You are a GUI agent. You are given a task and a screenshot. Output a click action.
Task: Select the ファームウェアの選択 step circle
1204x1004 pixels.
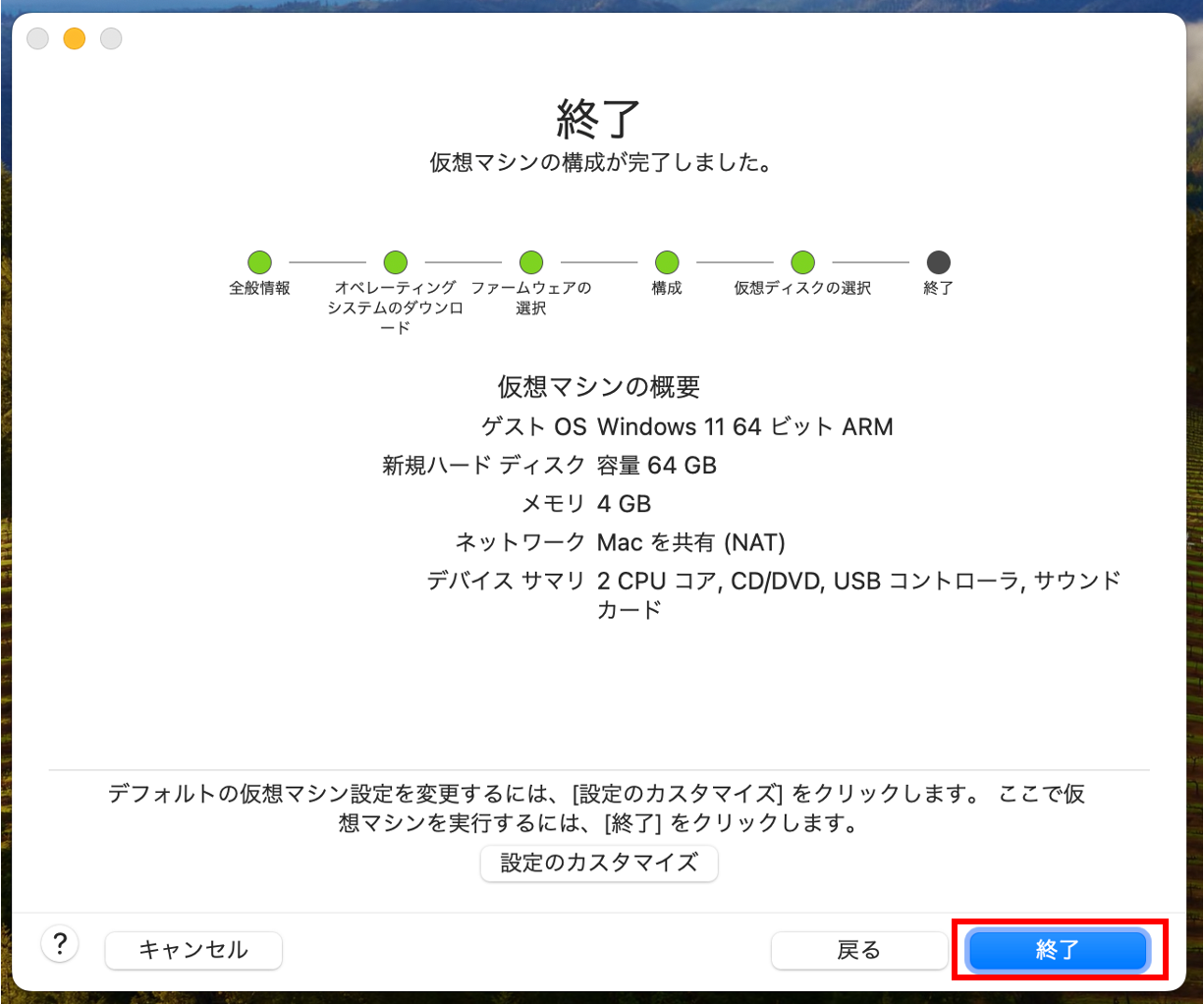(531, 262)
